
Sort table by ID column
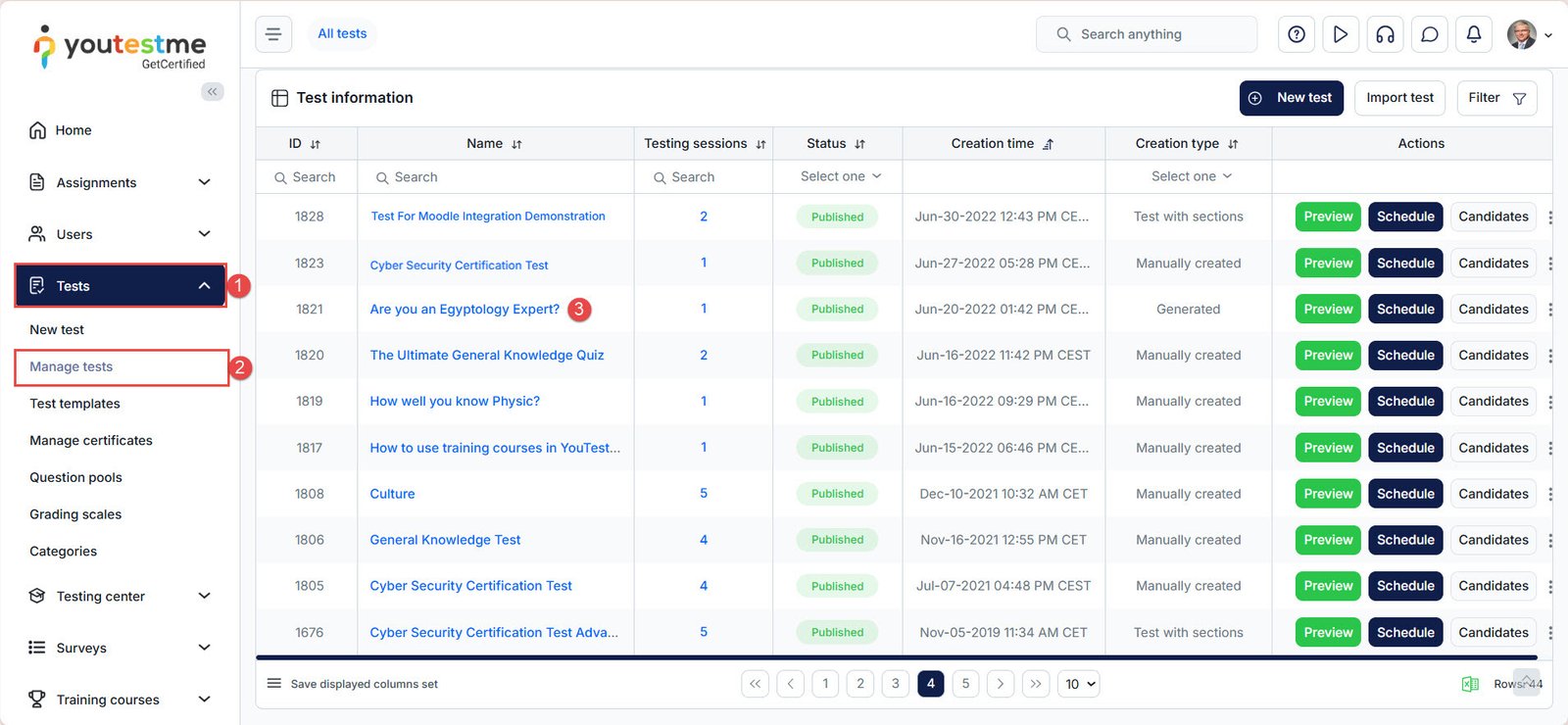pos(315,144)
